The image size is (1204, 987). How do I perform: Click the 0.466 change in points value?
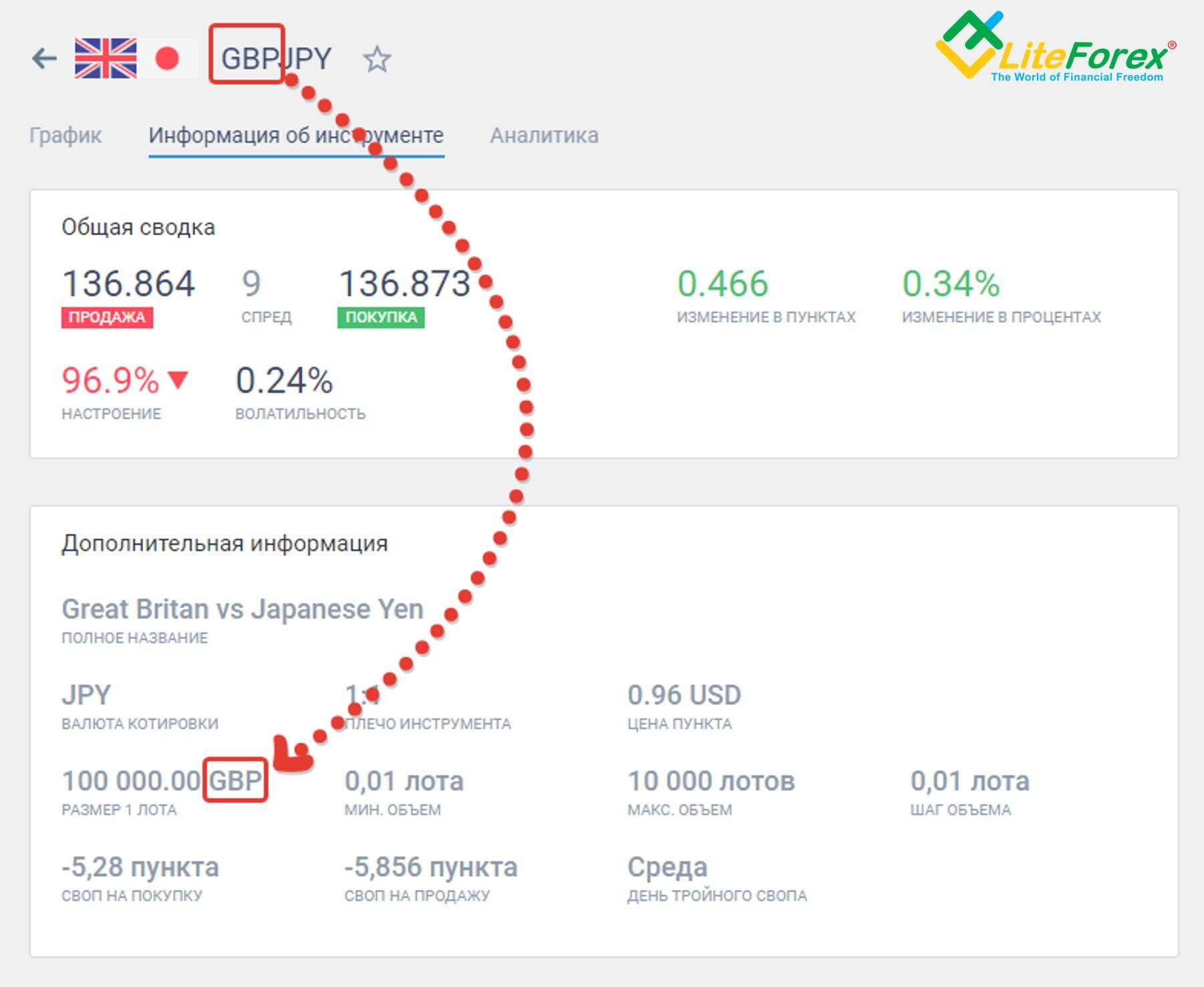coord(723,284)
